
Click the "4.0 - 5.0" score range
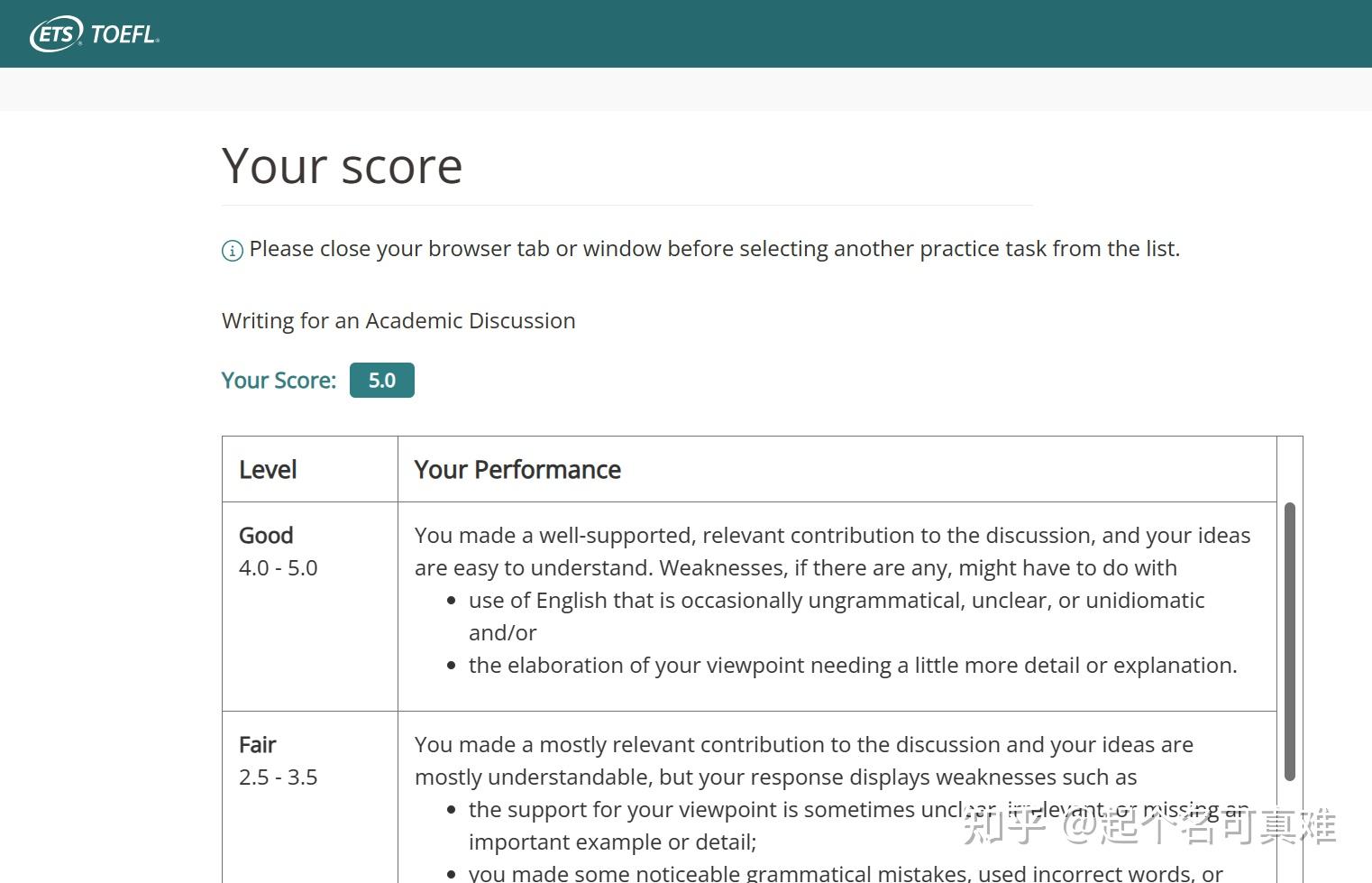pyautogui.click(x=278, y=568)
